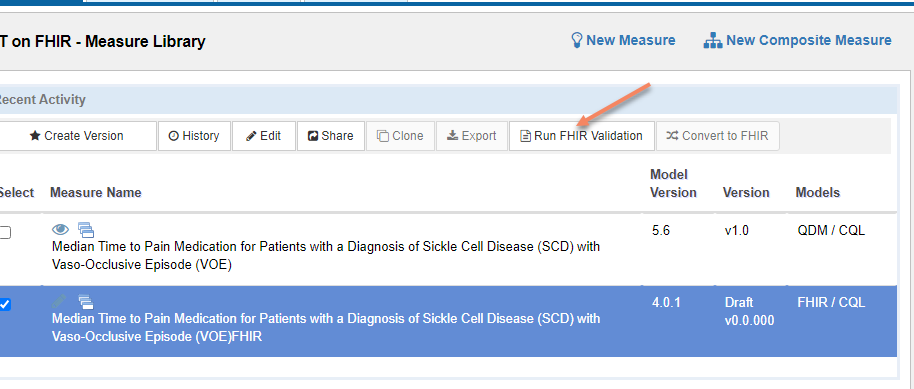
Task: Click the Create Version star button
Action: coord(77,136)
